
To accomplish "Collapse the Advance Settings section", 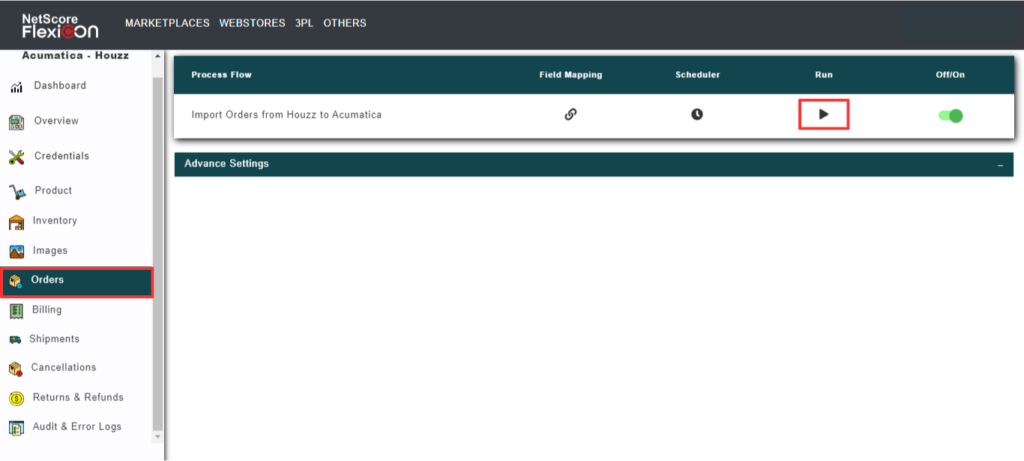I will pyautogui.click(x=1000, y=164).
